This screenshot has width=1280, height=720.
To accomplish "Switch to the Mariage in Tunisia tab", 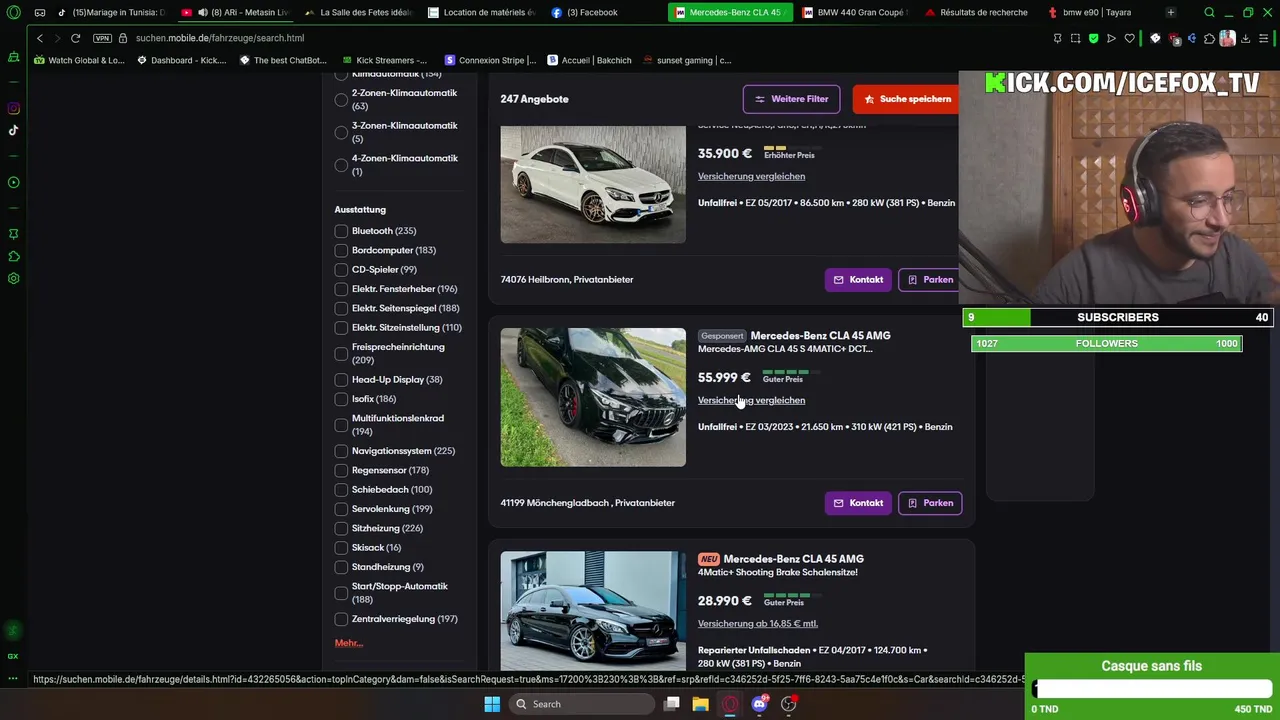I will (x=111, y=13).
